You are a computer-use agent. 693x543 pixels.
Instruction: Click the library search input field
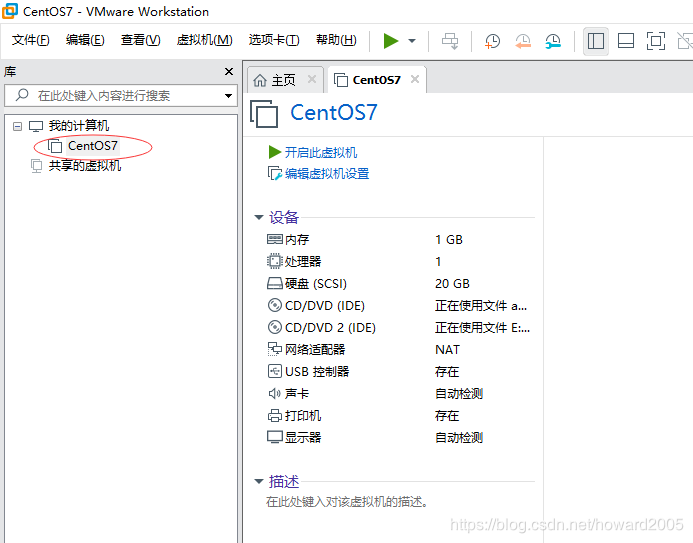click(x=121, y=95)
